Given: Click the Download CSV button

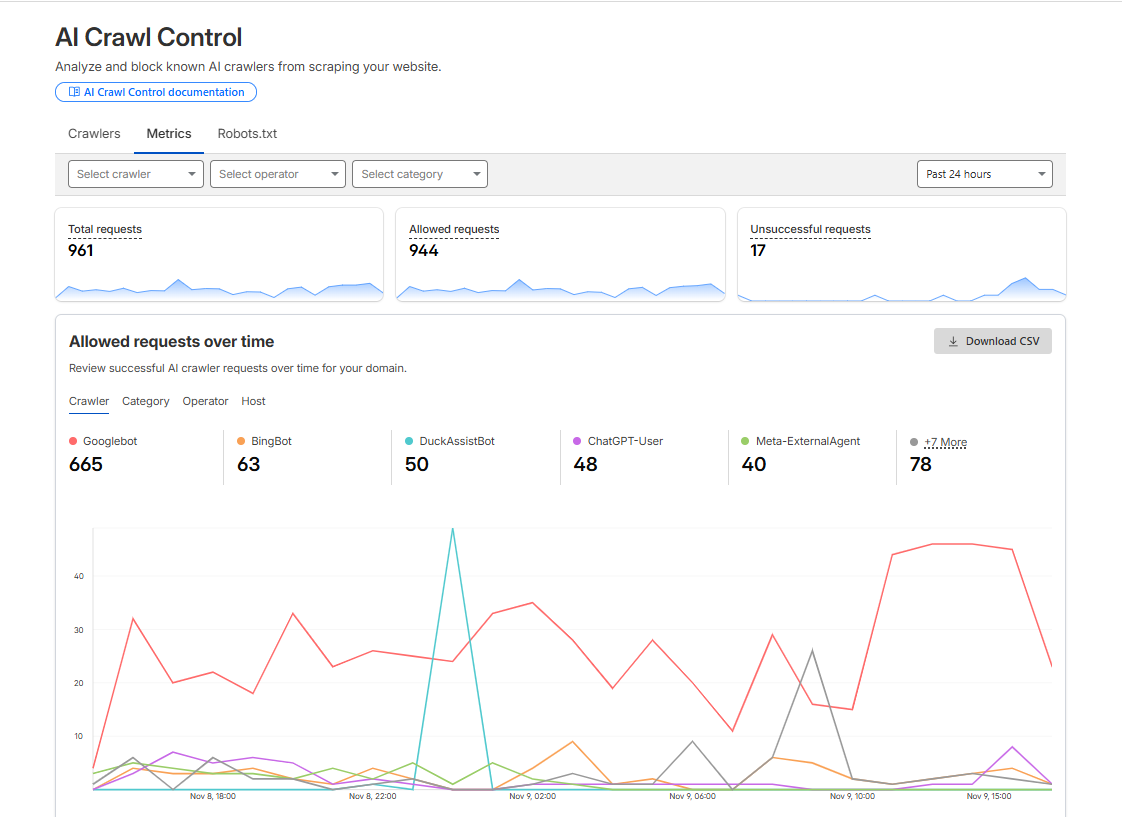Looking at the screenshot, I should click(x=992, y=341).
